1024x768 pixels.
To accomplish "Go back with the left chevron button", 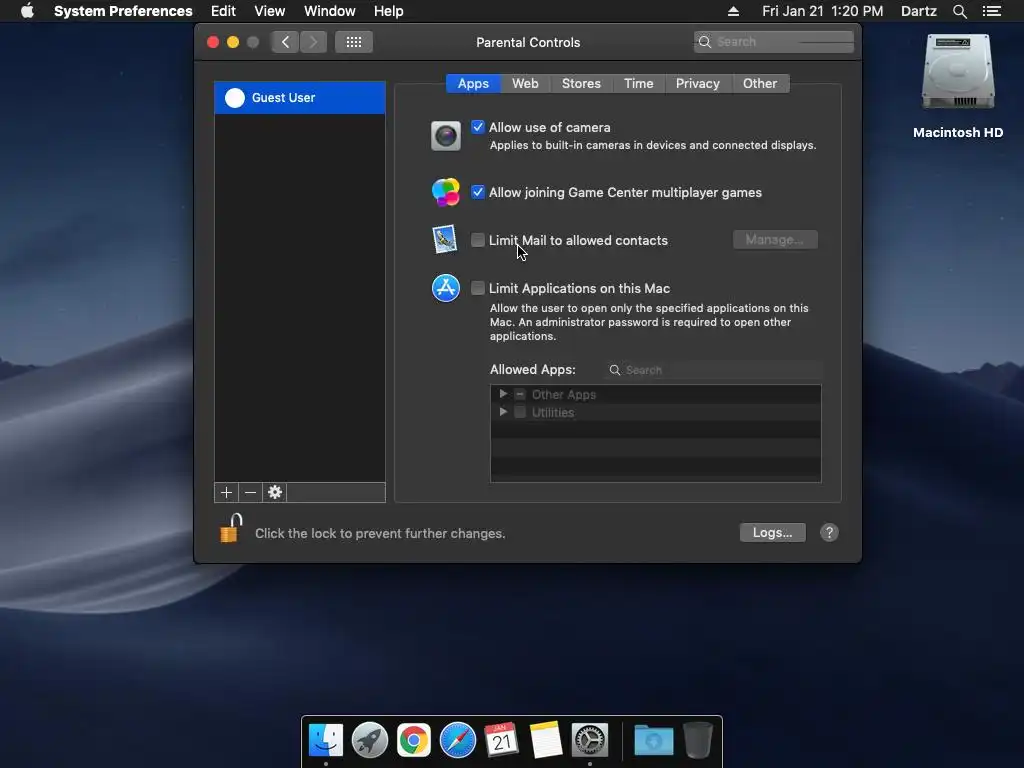I will tap(285, 42).
